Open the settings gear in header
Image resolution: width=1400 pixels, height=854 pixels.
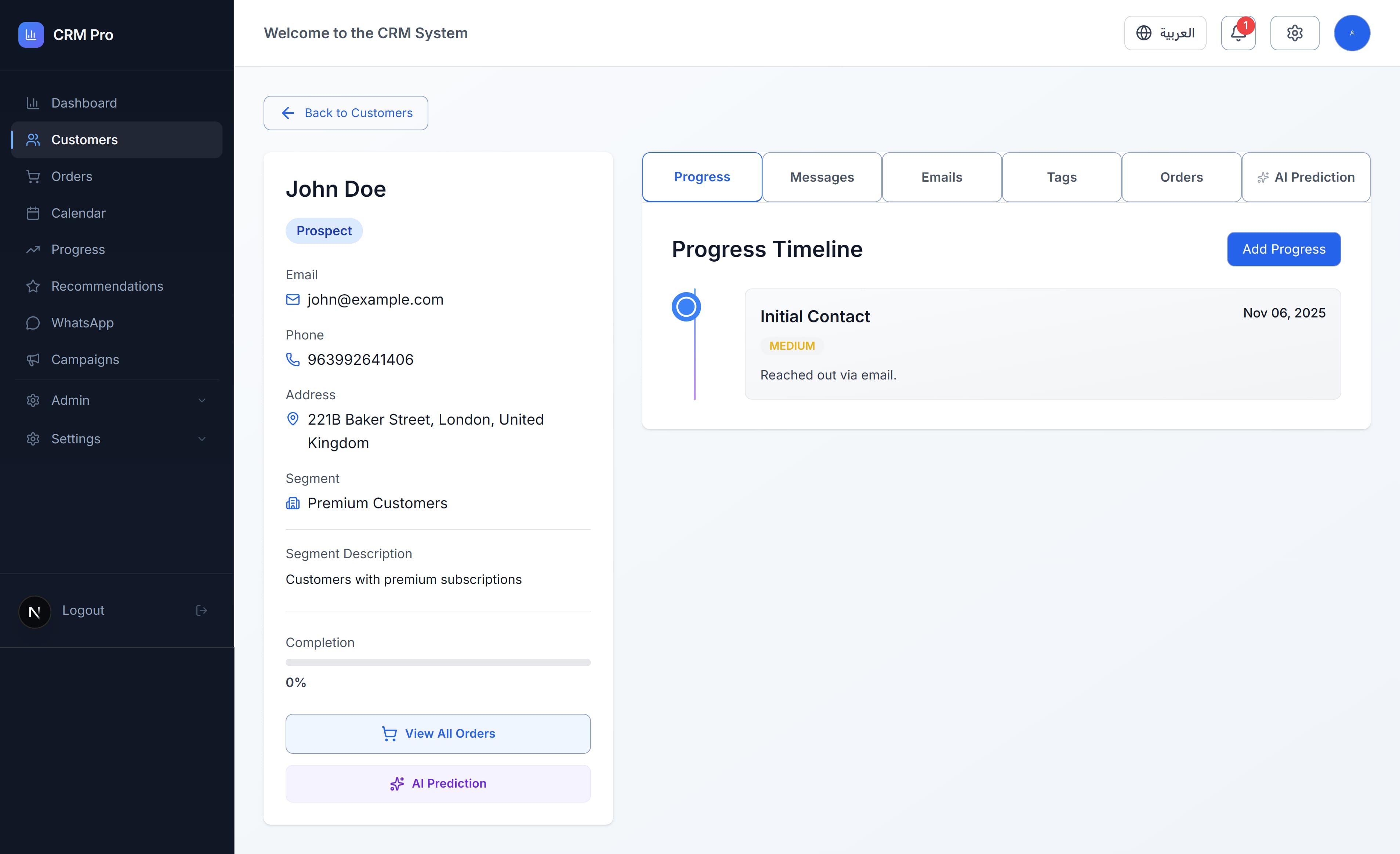[1294, 33]
